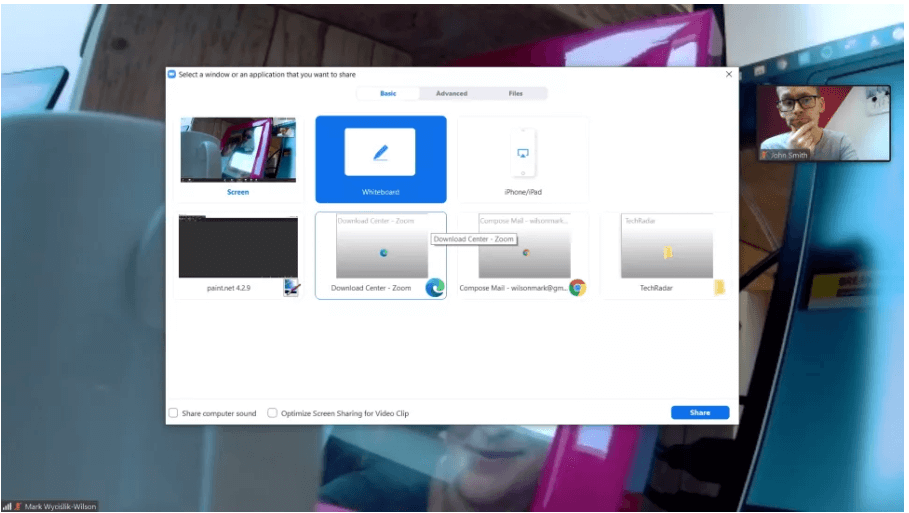Switch to the Advanced tab
The height and width of the screenshot is (513, 909).
point(452,93)
